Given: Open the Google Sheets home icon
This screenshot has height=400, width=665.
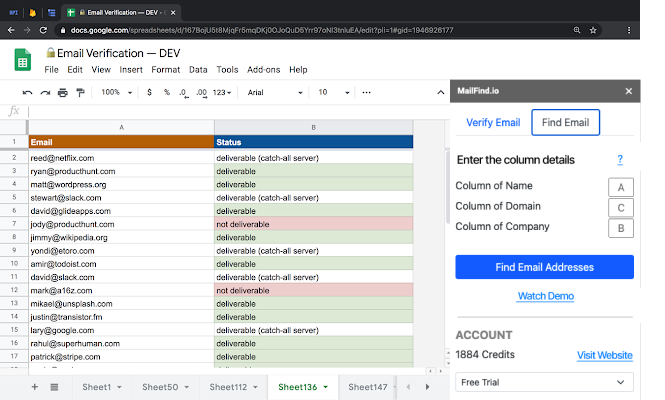Looking at the screenshot, I should pyautogui.click(x=22, y=60).
